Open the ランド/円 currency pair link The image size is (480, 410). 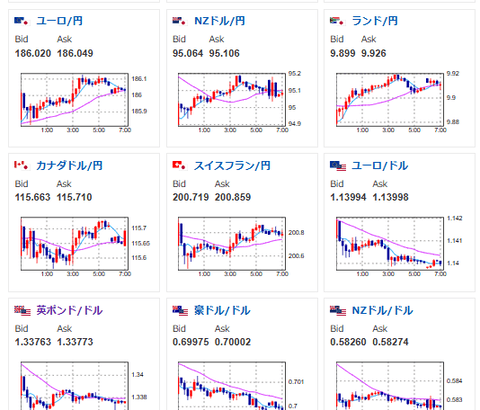(375, 21)
